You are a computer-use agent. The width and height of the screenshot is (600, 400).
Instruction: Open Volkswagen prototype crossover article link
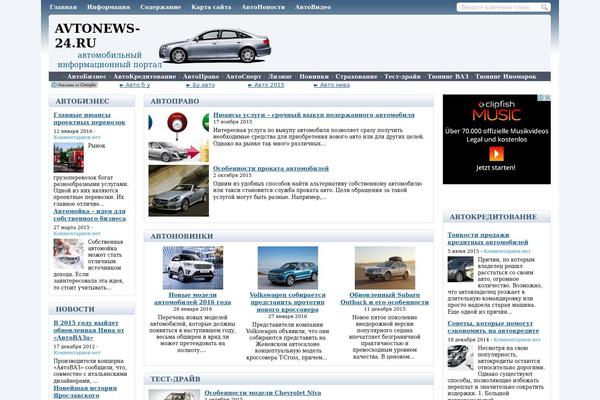pos(287,302)
